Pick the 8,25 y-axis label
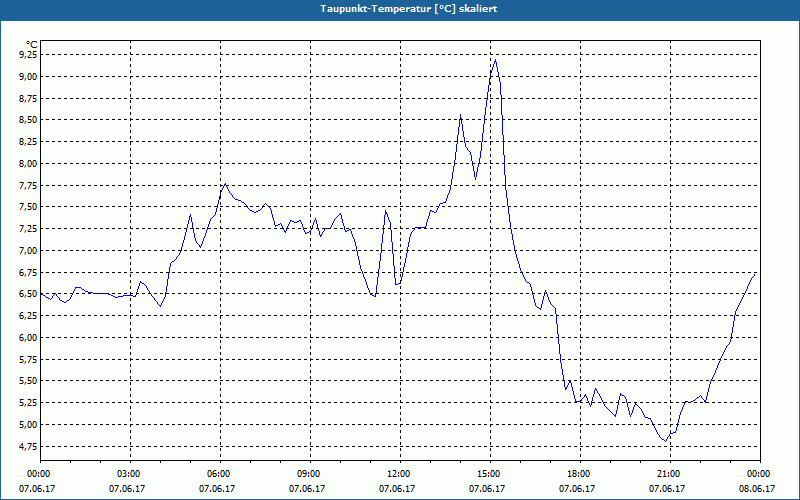The height and width of the screenshot is (500, 800). (x=28, y=142)
